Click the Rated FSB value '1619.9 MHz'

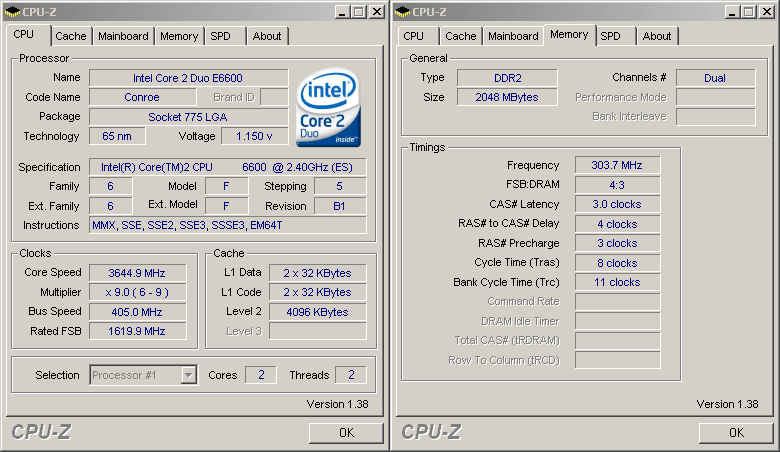pyautogui.click(x=137, y=331)
